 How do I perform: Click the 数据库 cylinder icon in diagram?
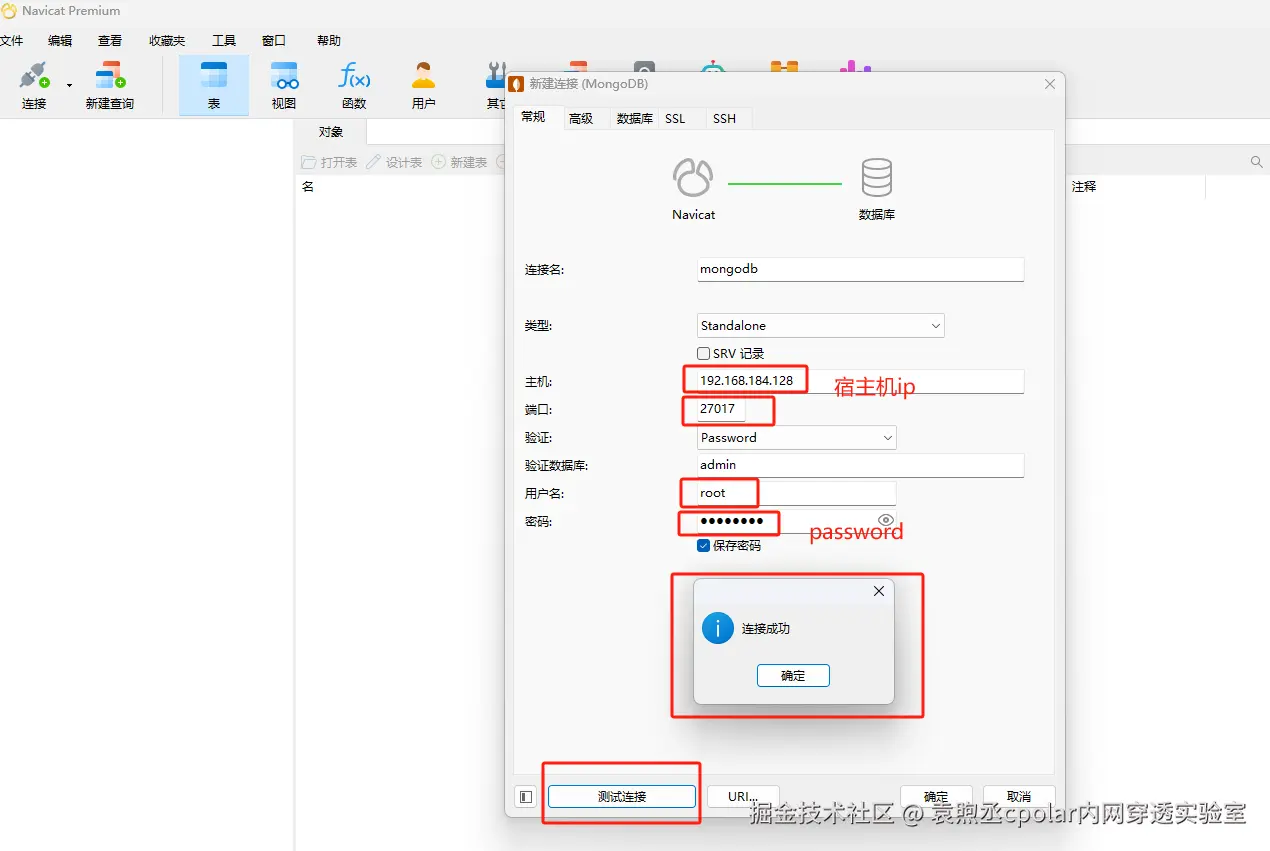tap(877, 177)
